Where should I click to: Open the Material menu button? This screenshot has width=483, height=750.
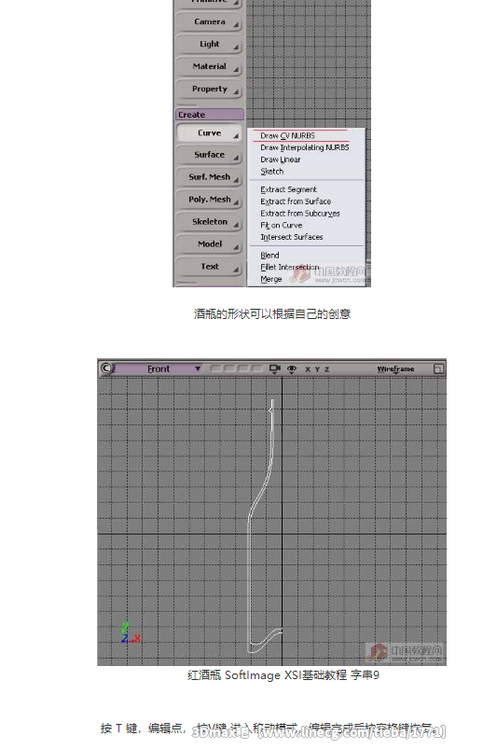tap(209, 66)
